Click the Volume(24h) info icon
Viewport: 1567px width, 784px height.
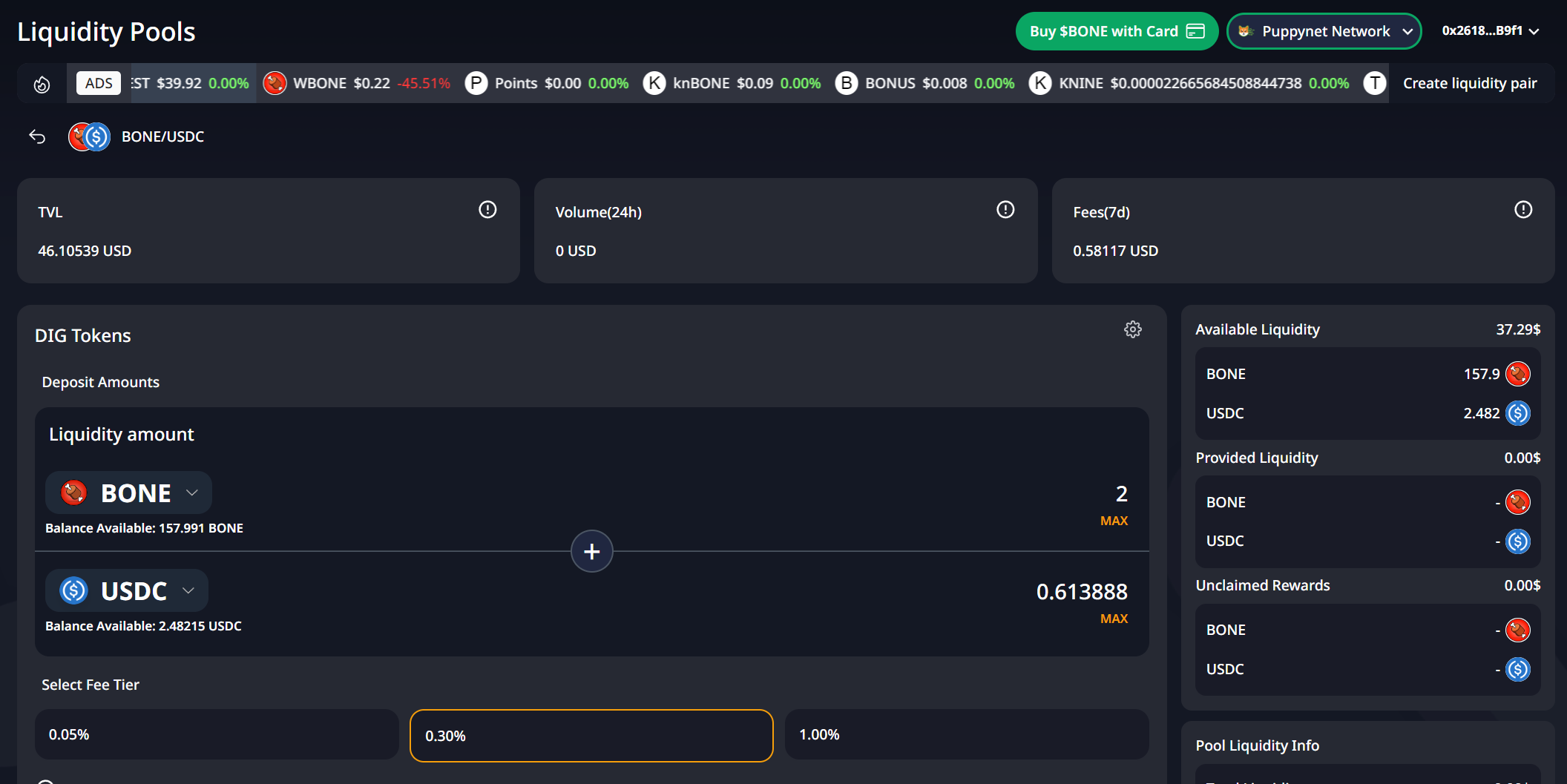click(1005, 210)
